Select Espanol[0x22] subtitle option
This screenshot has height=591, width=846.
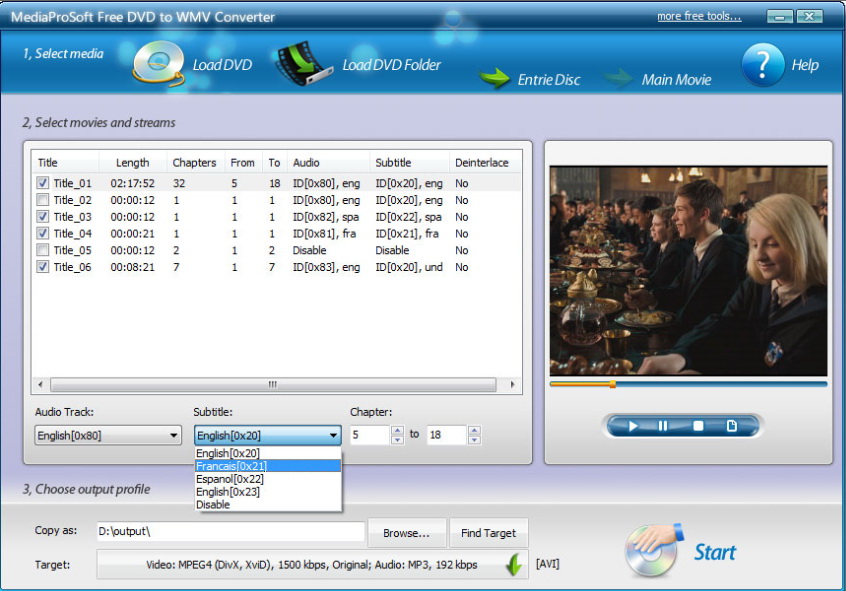(x=268, y=479)
